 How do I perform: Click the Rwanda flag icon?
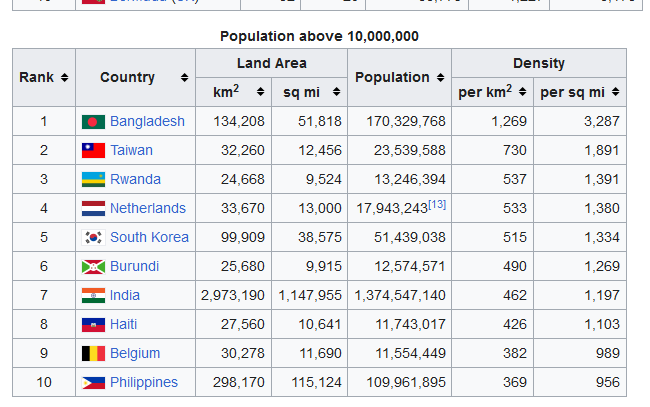[x=93, y=180]
